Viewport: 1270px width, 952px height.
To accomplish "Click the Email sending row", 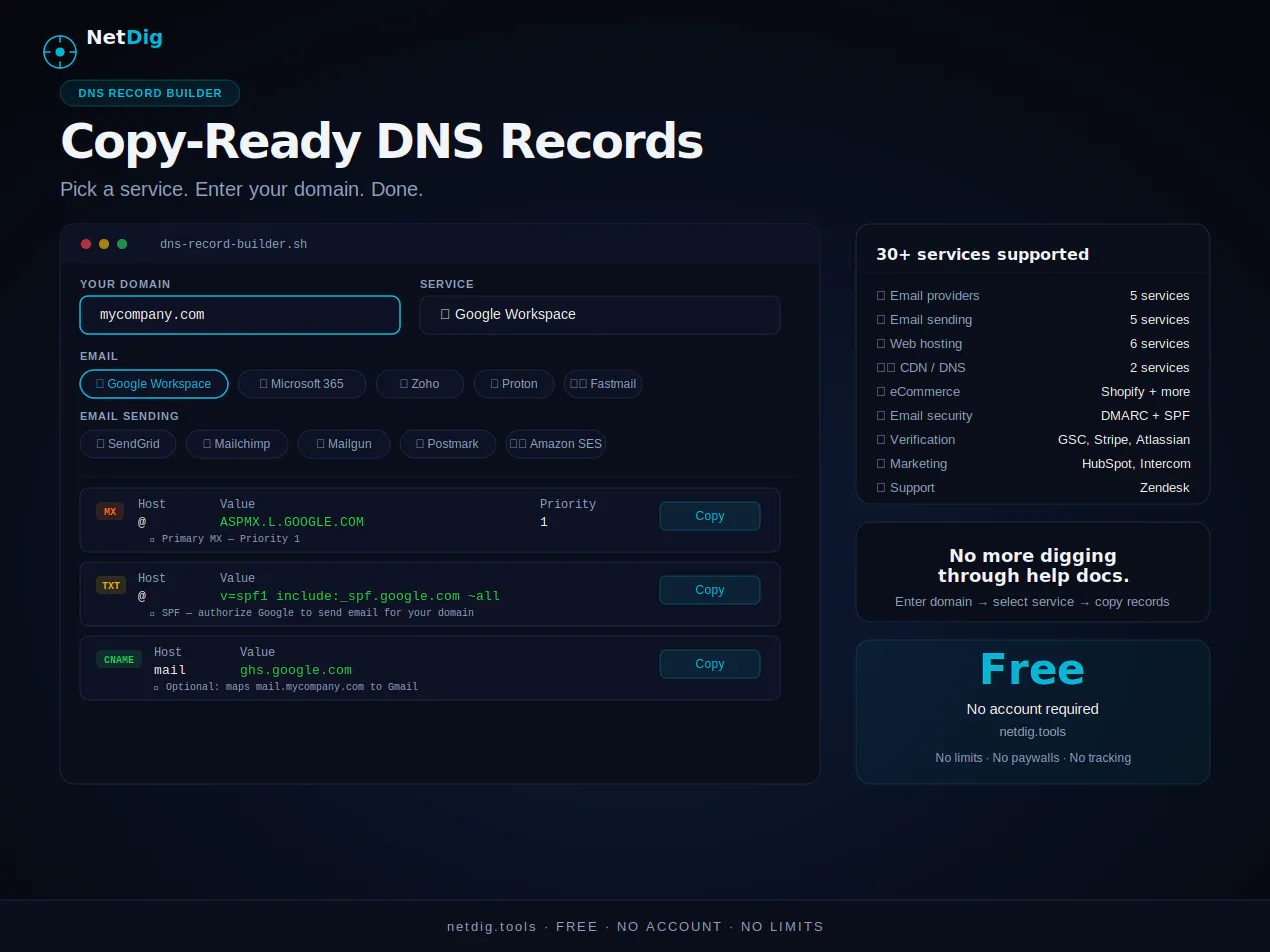I will 1033,320.
